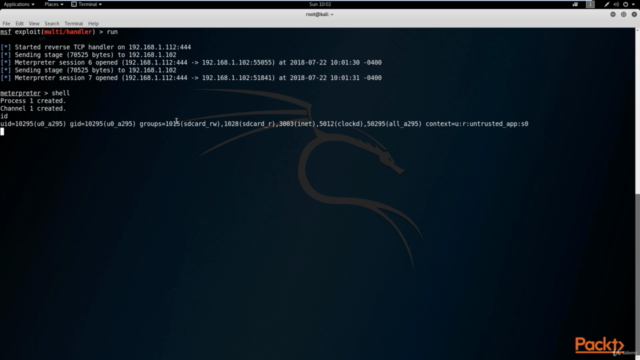Open the File menu

(x=6, y=24)
